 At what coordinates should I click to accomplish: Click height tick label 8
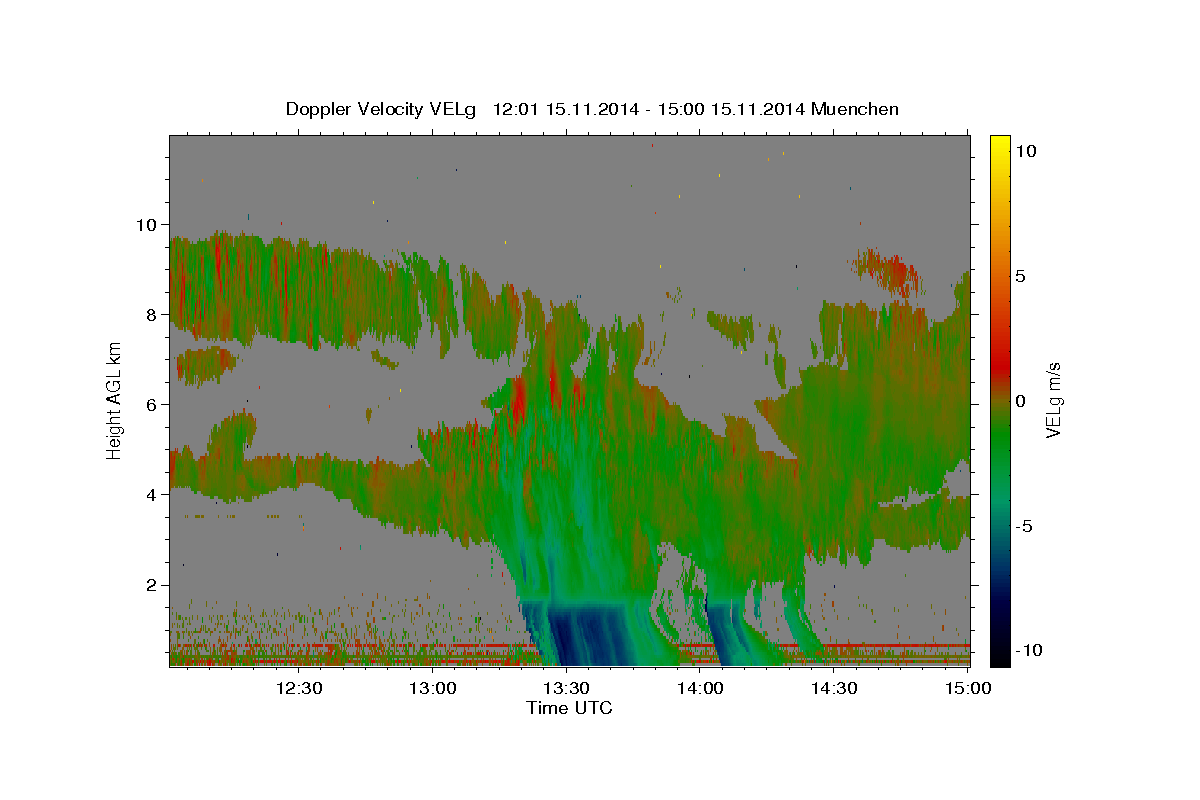[153, 314]
